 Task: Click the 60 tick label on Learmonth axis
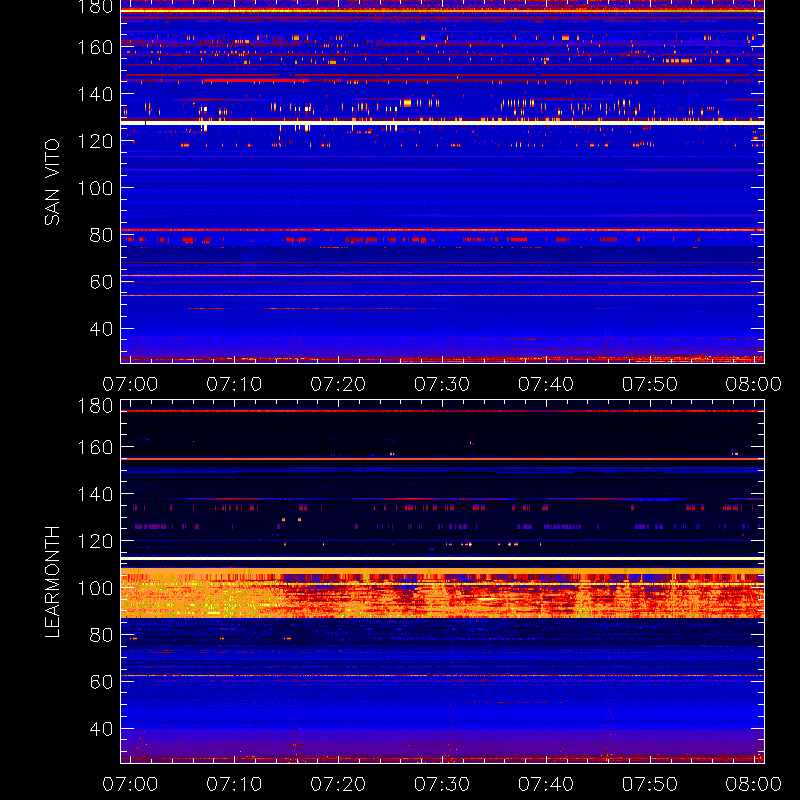tap(101, 682)
